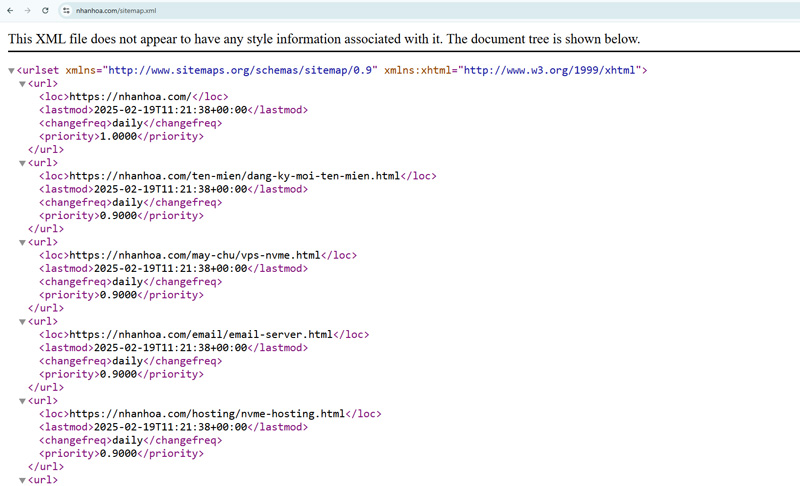Collapse the url node for https://nhanhoa.com/
The height and width of the screenshot is (486, 800).
(x=22, y=84)
